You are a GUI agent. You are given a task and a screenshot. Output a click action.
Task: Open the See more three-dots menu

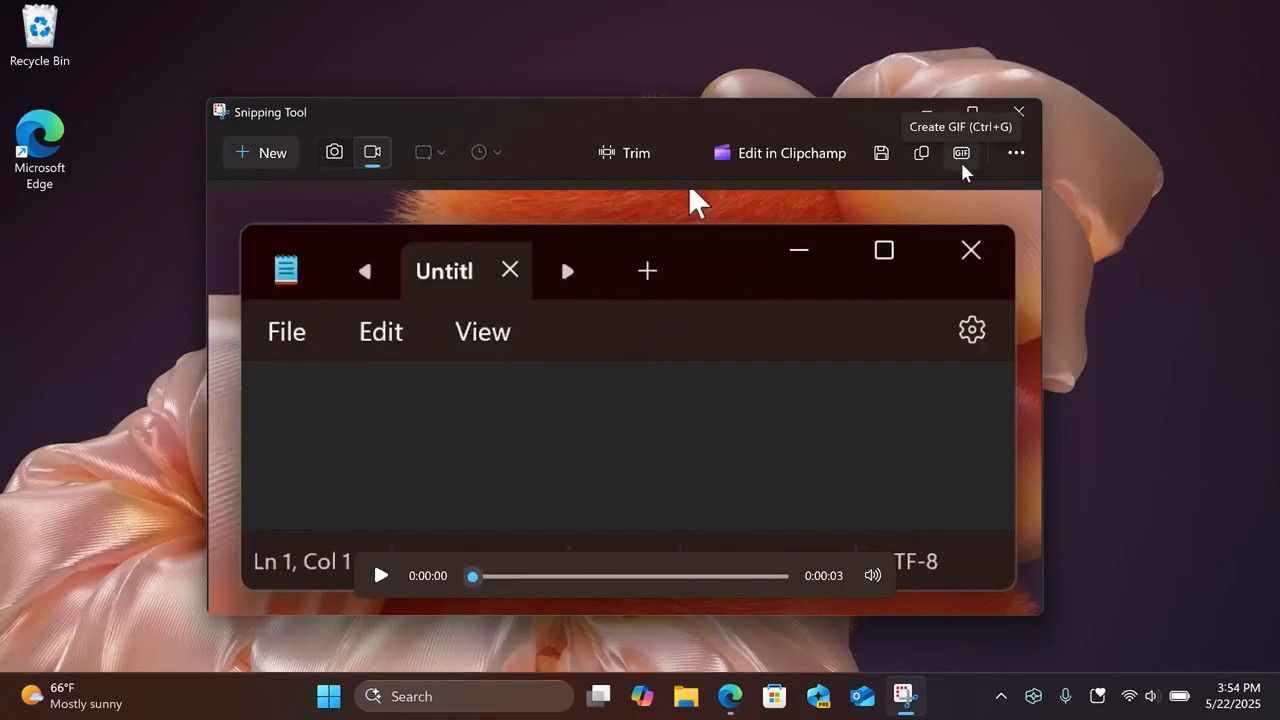click(x=1016, y=153)
